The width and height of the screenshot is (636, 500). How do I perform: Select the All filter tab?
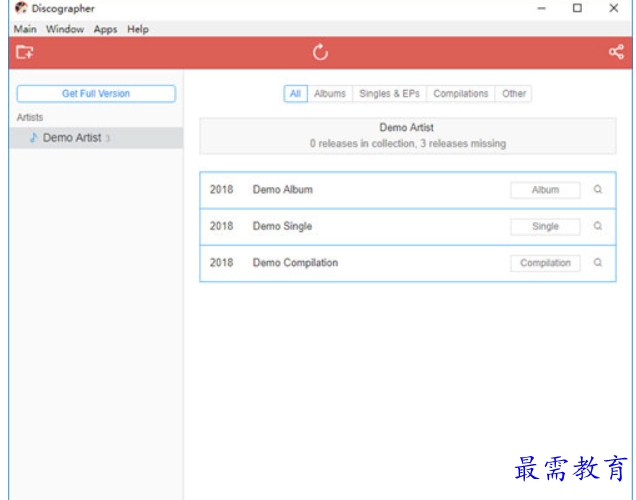(x=295, y=94)
